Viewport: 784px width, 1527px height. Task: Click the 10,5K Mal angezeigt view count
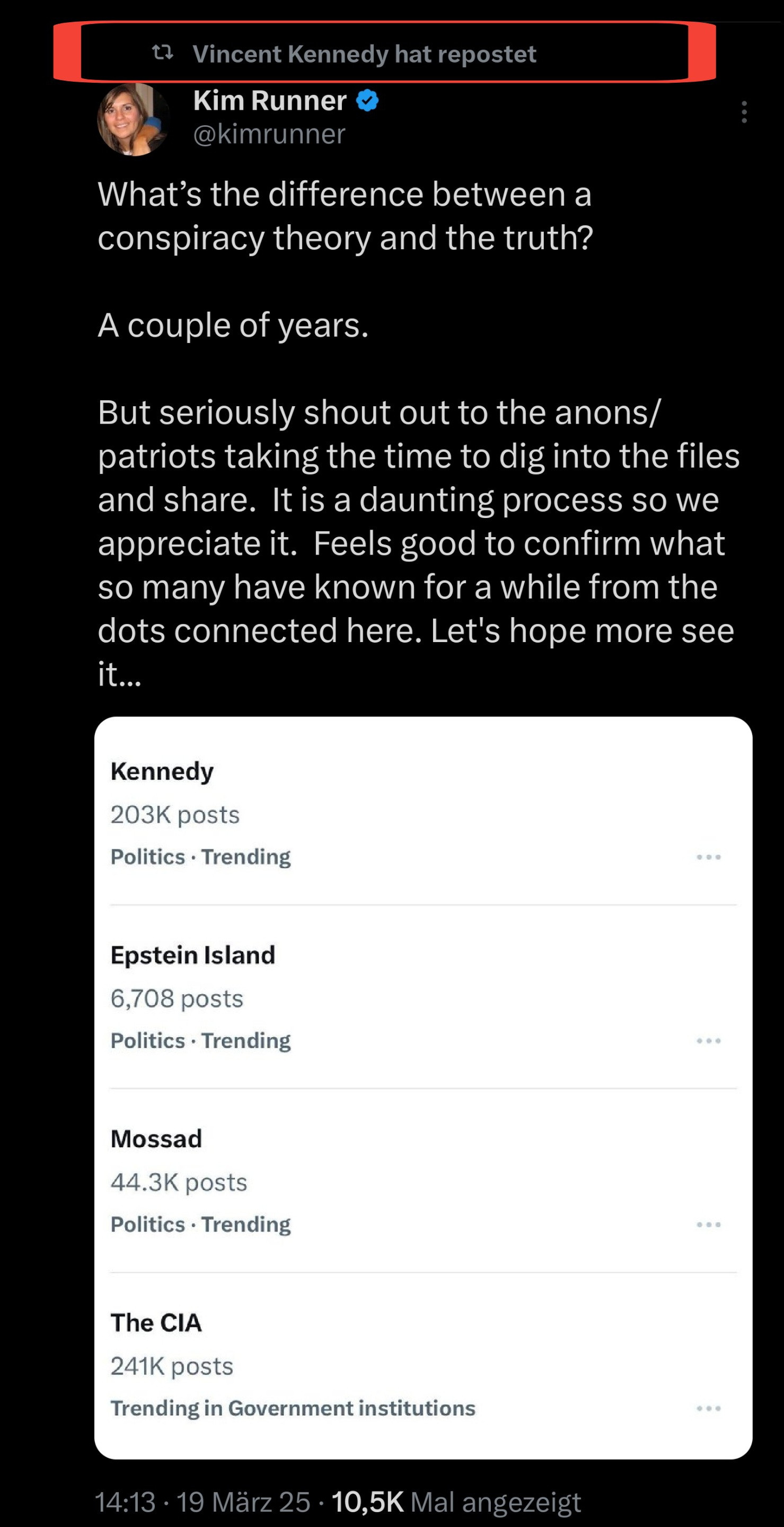(x=456, y=1502)
